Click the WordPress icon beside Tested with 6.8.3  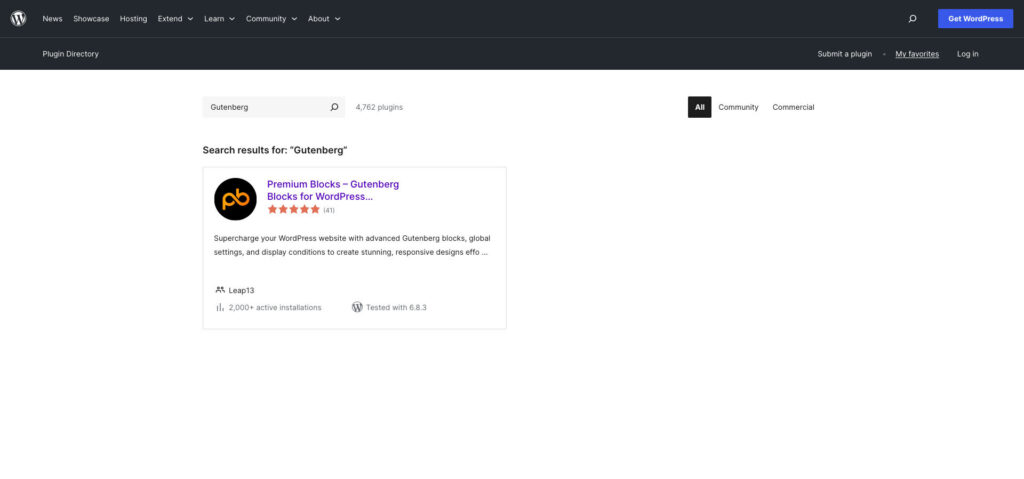point(357,307)
